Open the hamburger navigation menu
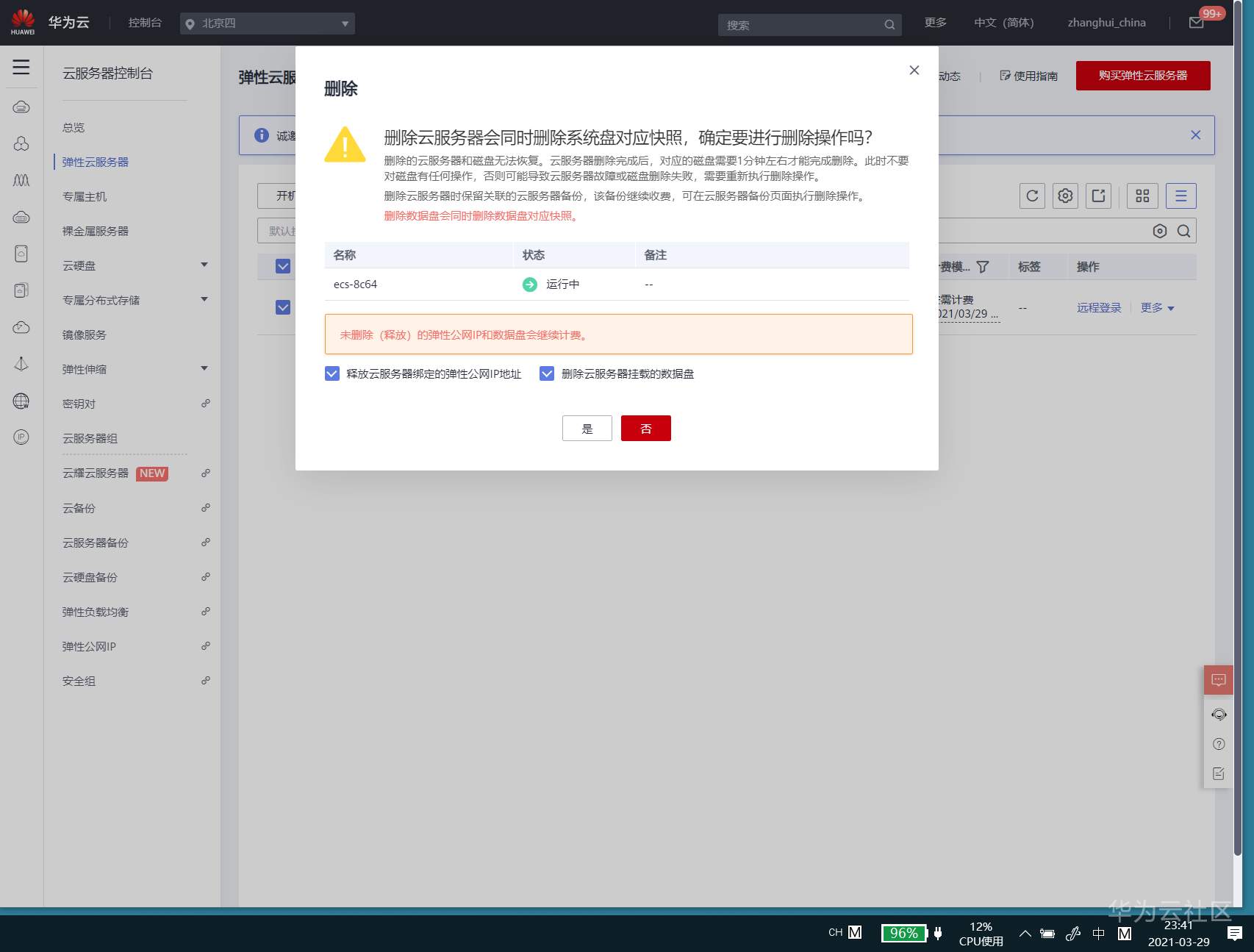Image resolution: width=1254 pixels, height=952 pixels. (x=21, y=67)
